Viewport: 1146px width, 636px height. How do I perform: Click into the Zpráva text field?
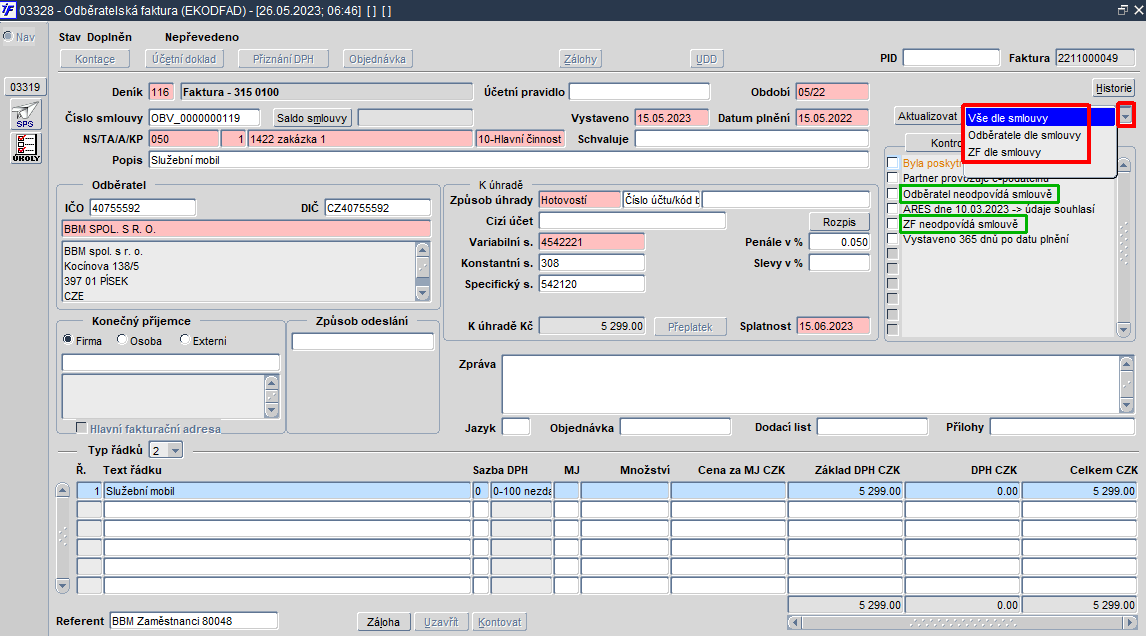[x=810, y=385]
